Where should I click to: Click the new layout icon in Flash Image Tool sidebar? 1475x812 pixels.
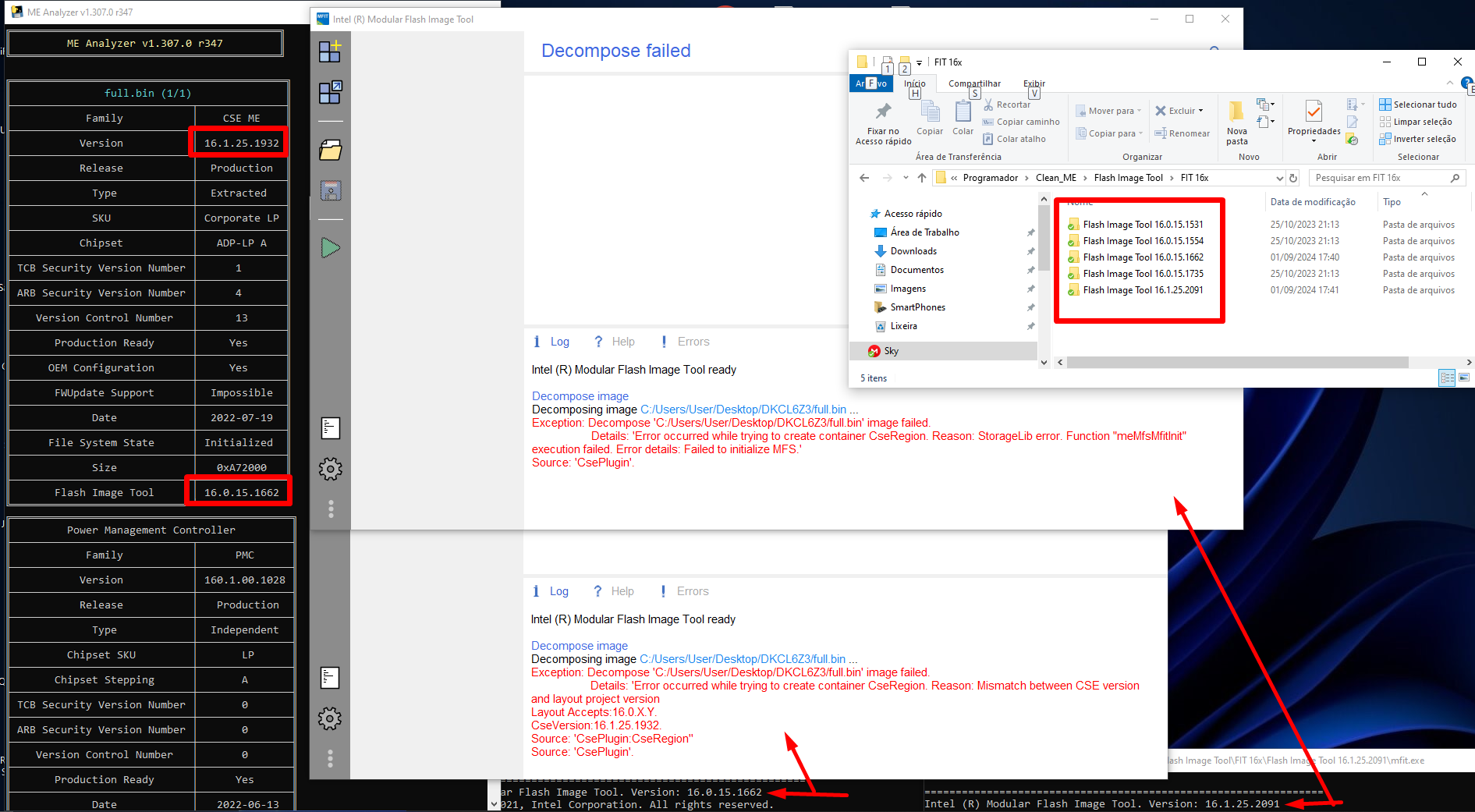point(330,52)
